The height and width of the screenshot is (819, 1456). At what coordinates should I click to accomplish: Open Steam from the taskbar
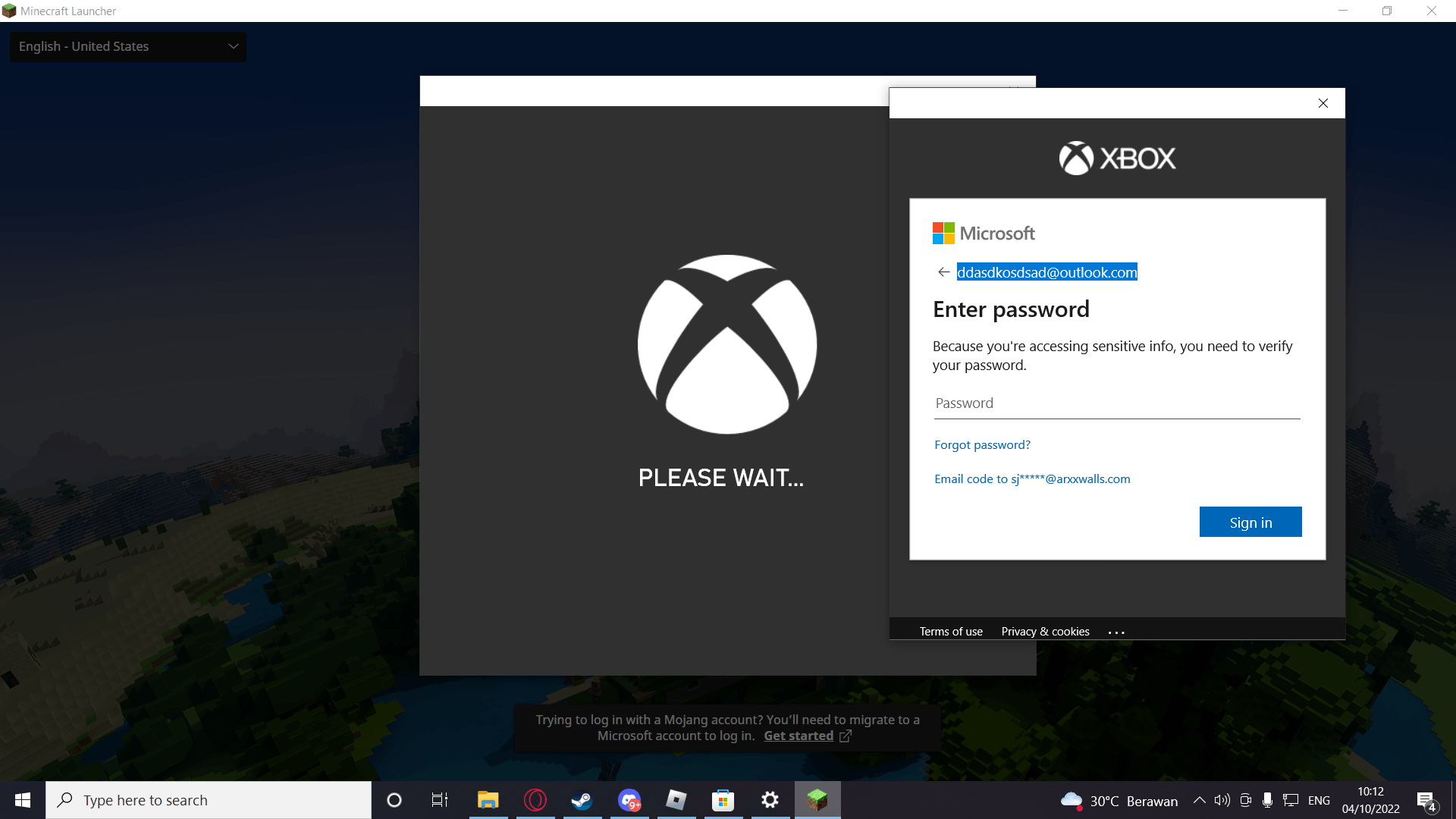pyautogui.click(x=582, y=800)
